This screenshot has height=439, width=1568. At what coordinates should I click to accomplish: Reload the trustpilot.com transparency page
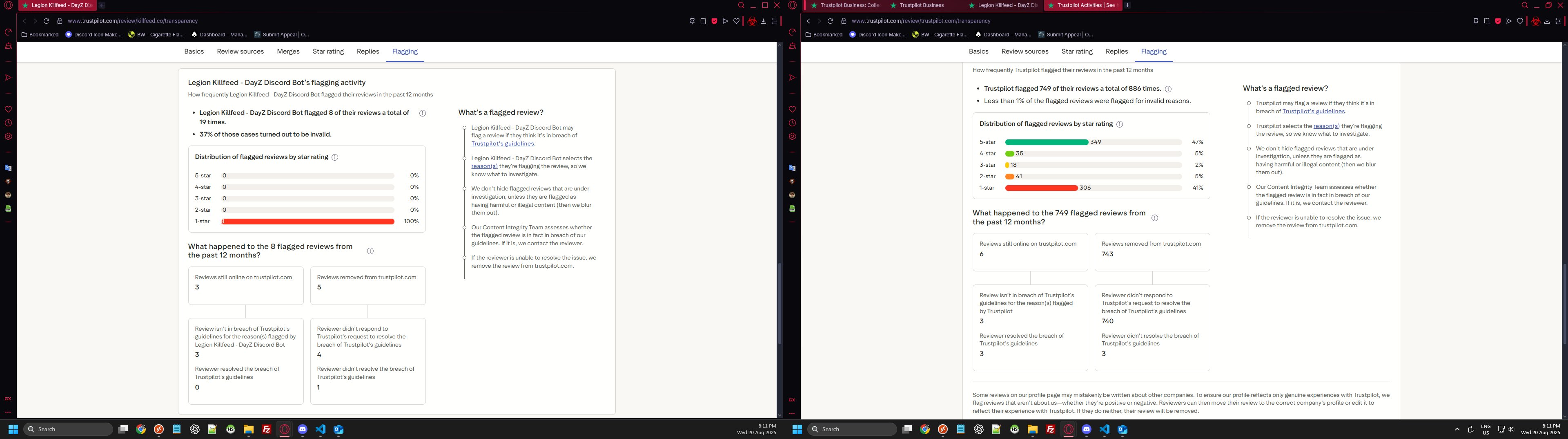point(830,21)
